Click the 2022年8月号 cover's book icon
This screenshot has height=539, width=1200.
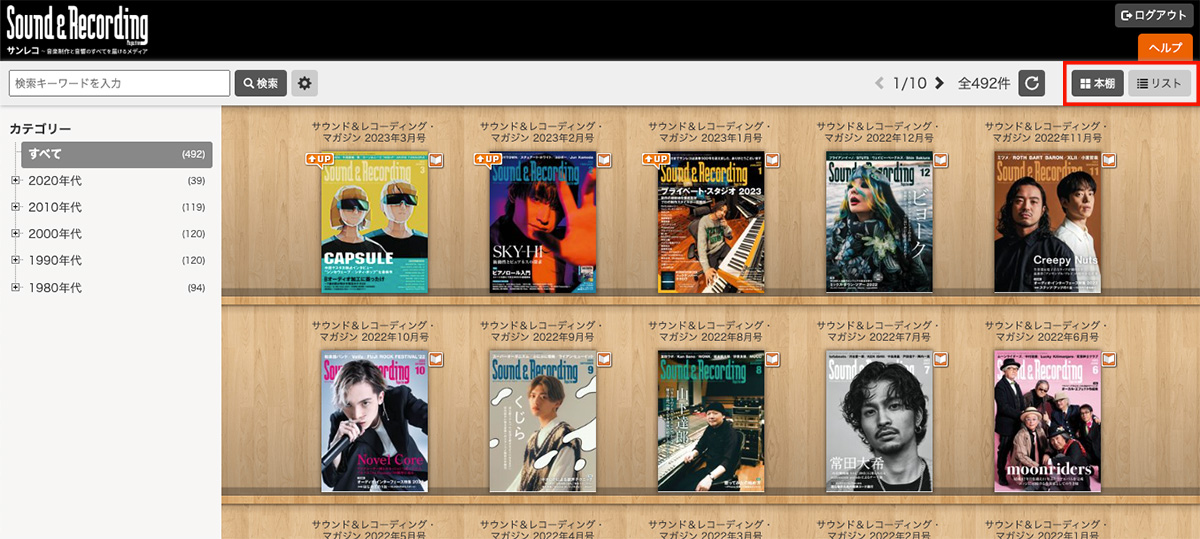(x=773, y=359)
